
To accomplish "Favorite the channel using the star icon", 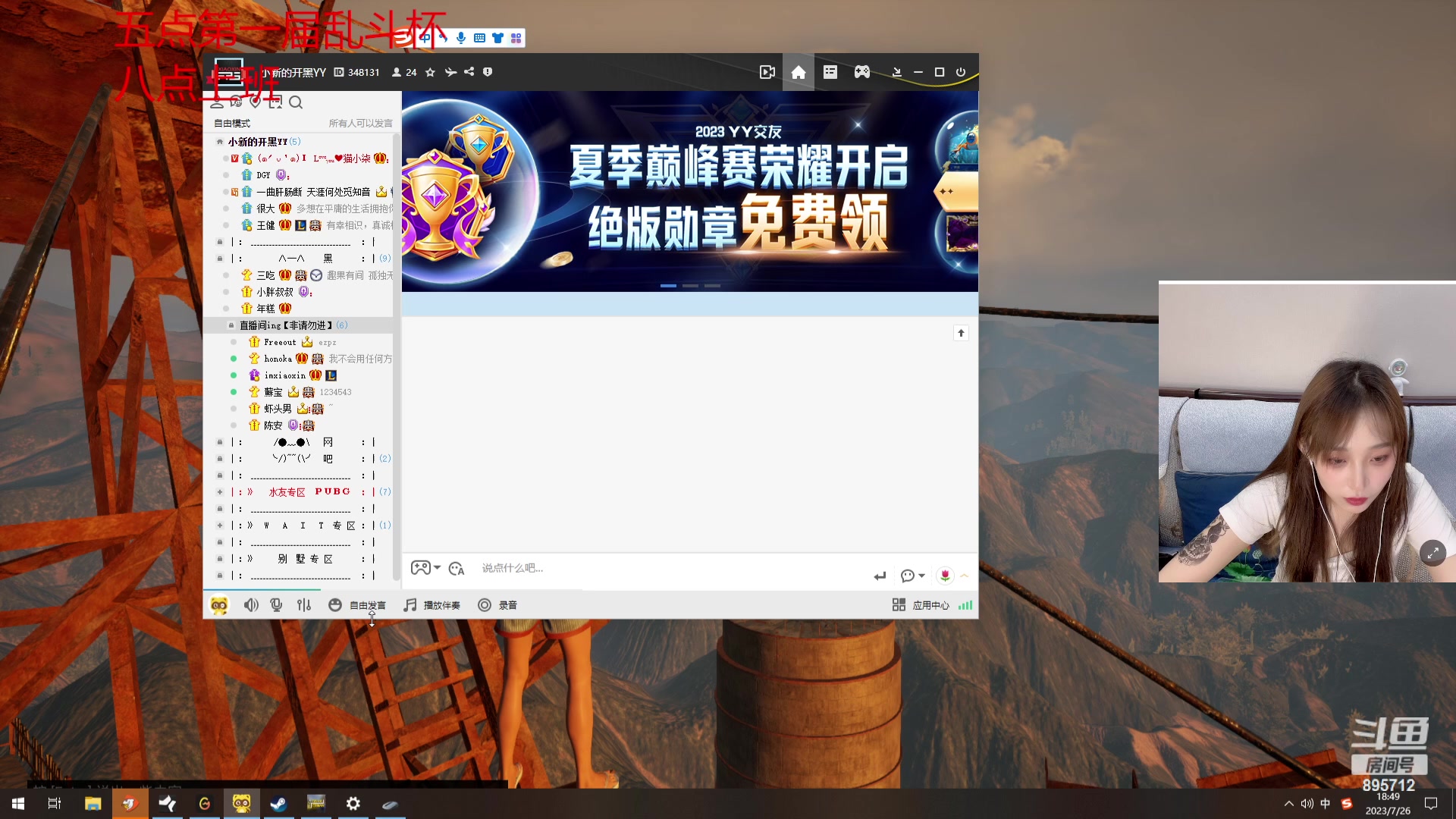I will (x=430, y=72).
